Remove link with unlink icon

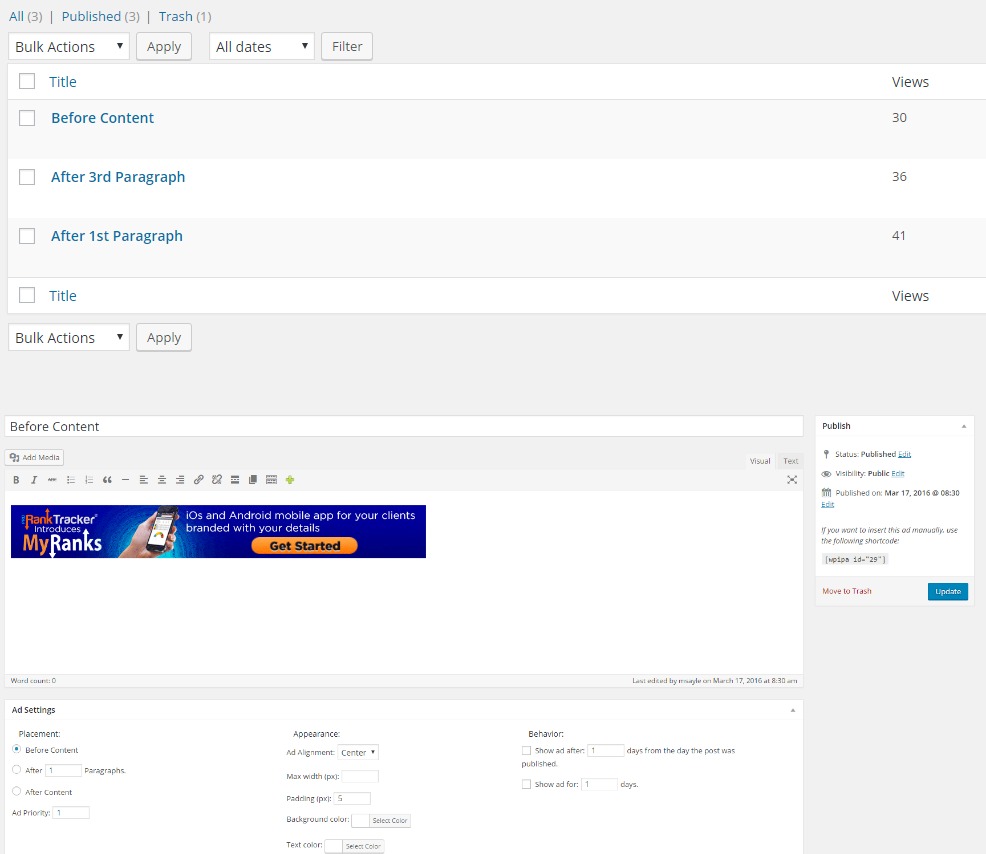pyautogui.click(x=216, y=480)
